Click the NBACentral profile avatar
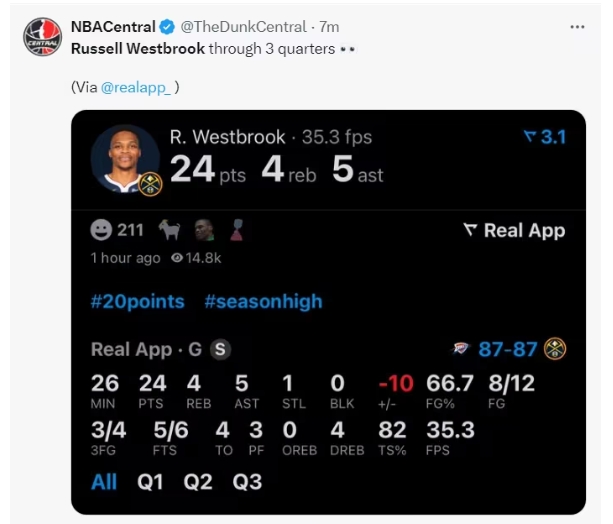Image resolution: width=613 pixels, height=524 pixels. [42, 37]
